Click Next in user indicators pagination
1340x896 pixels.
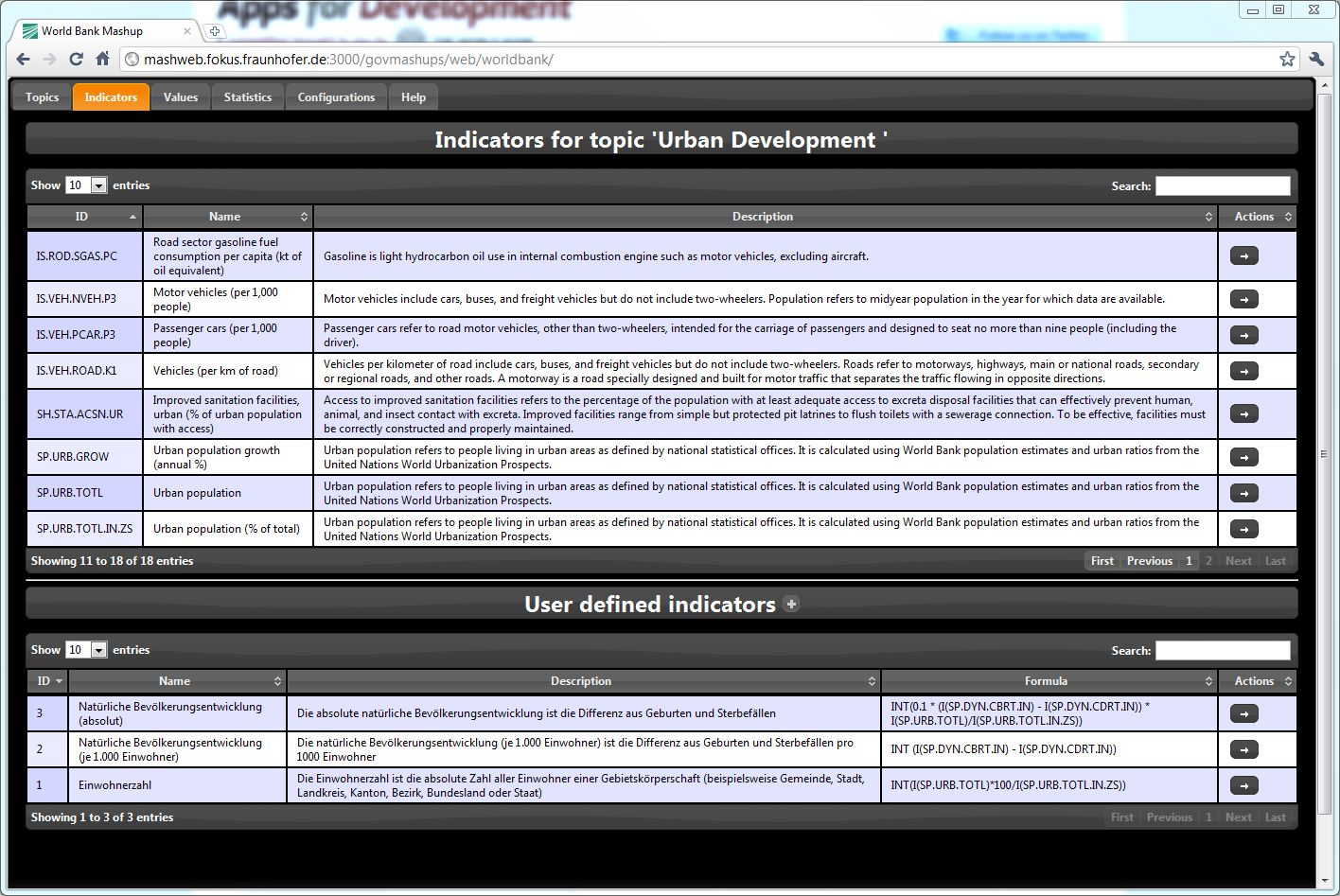(1239, 817)
